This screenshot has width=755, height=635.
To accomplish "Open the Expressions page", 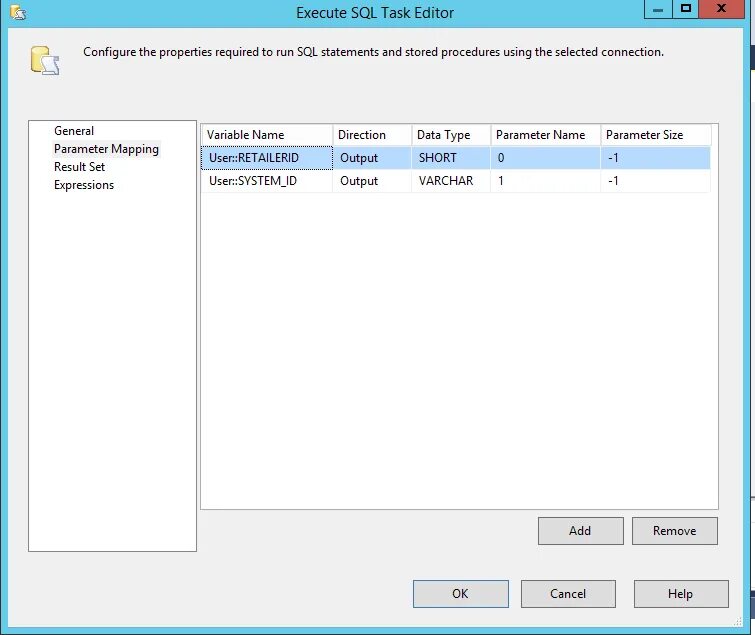I will (84, 185).
